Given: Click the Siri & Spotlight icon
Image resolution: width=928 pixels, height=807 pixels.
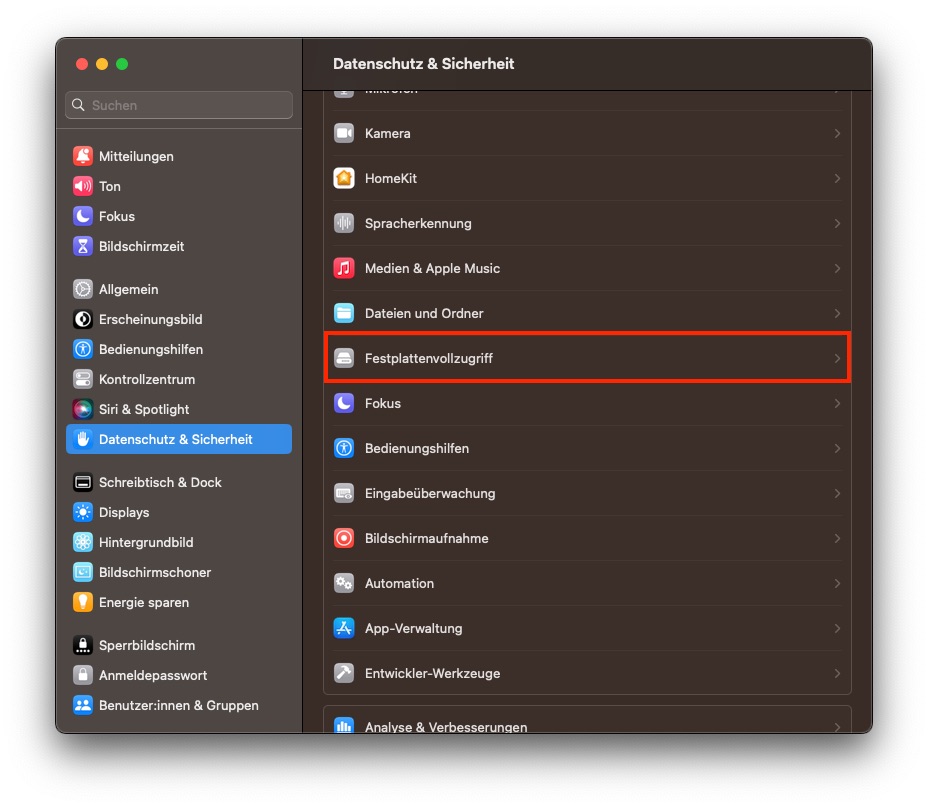Looking at the screenshot, I should coord(84,409).
